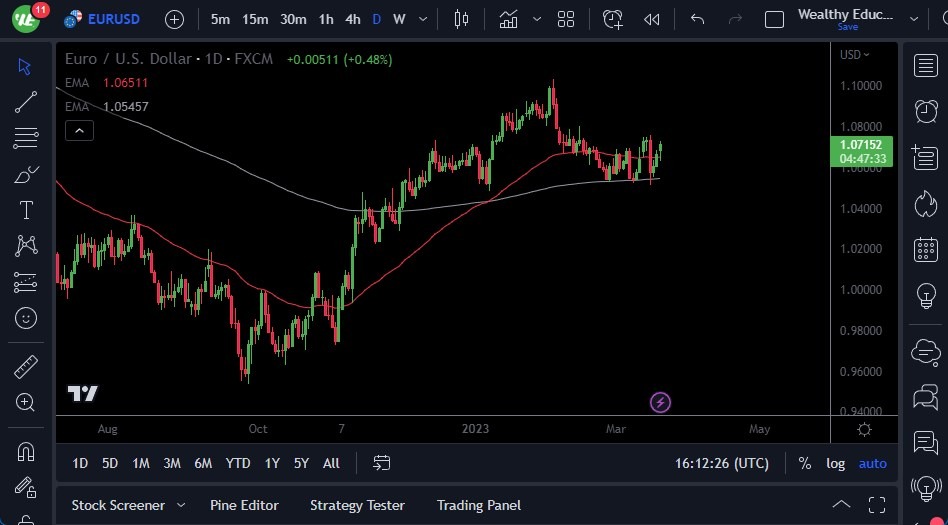Toggle percent scale mode
This screenshot has width=948, height=525.
coord(804,463)
